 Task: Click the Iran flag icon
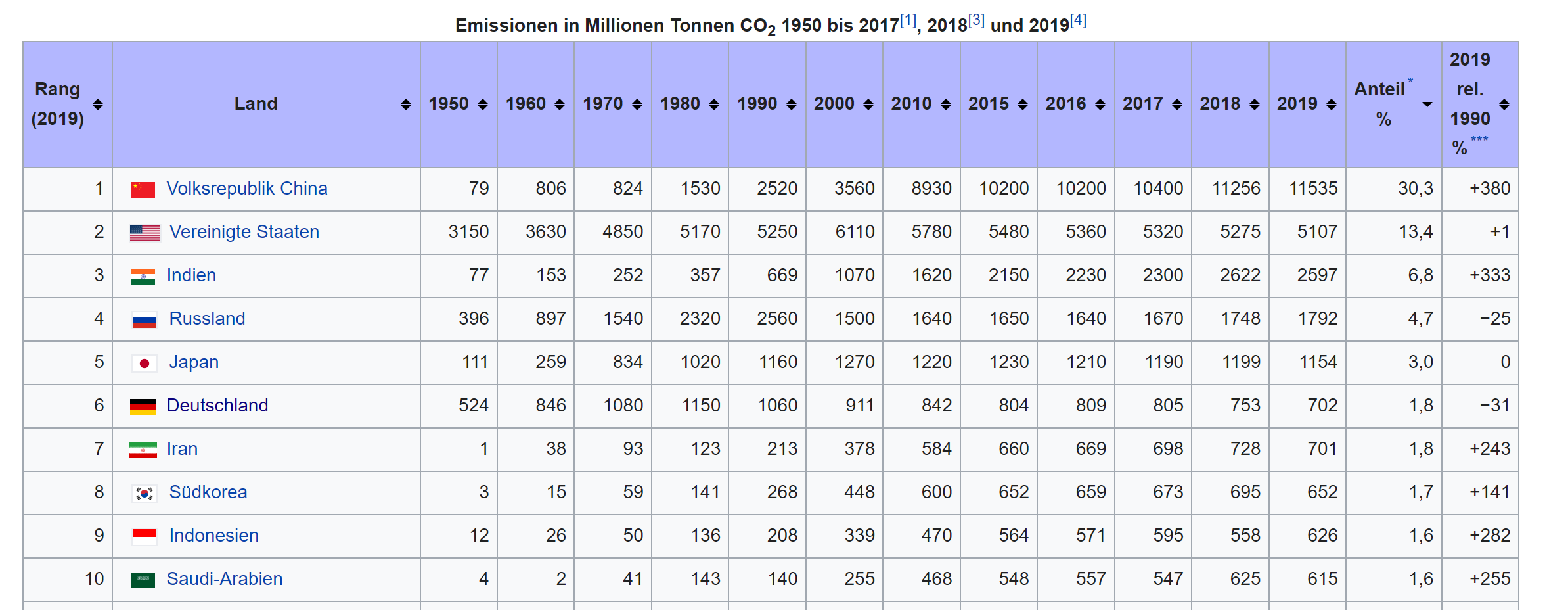click(x=143, y=450)
